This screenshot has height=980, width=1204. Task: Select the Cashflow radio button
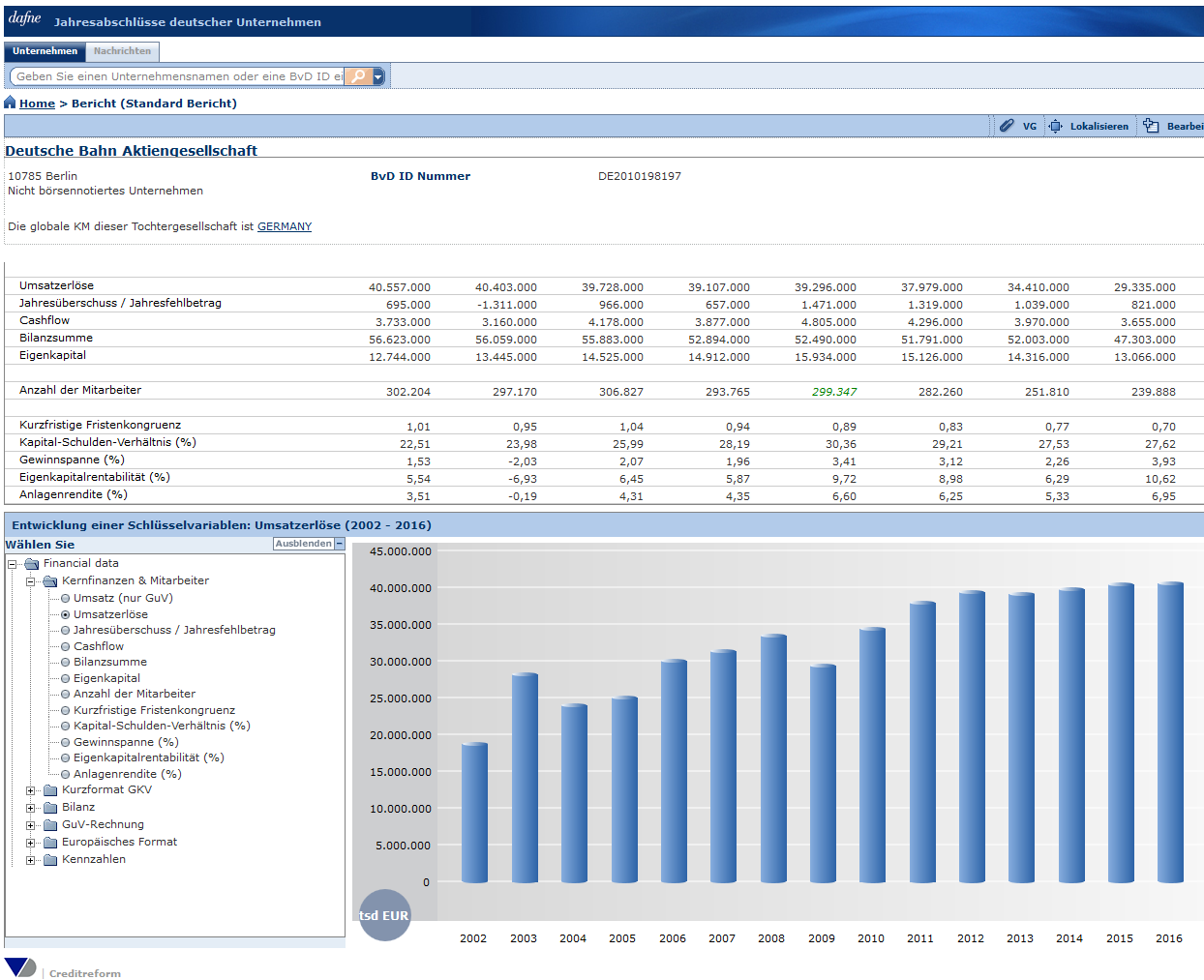pyautogui.click(x=66, y=646)
